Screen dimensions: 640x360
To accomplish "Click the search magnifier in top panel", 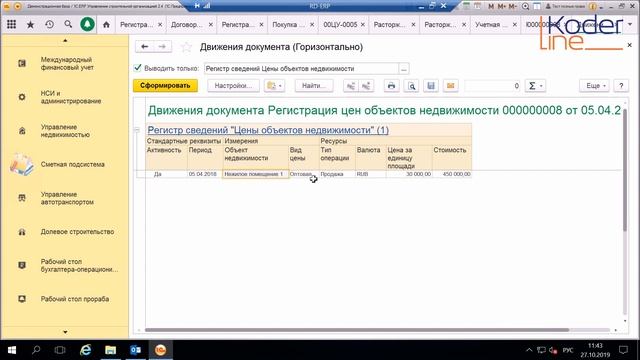I will point(68,24).
